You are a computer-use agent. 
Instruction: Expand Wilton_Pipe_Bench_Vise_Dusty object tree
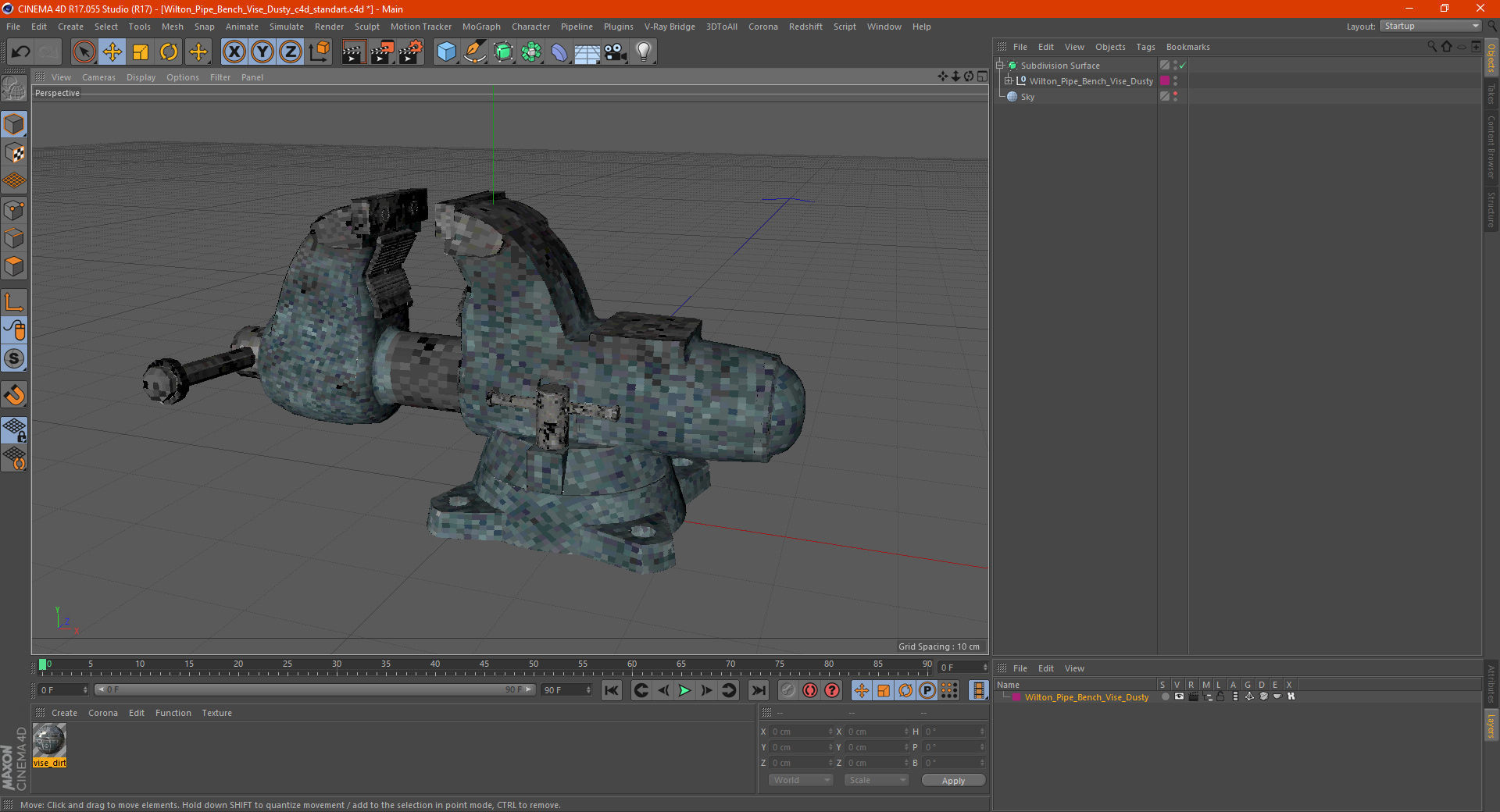(x=1009, y=81)
